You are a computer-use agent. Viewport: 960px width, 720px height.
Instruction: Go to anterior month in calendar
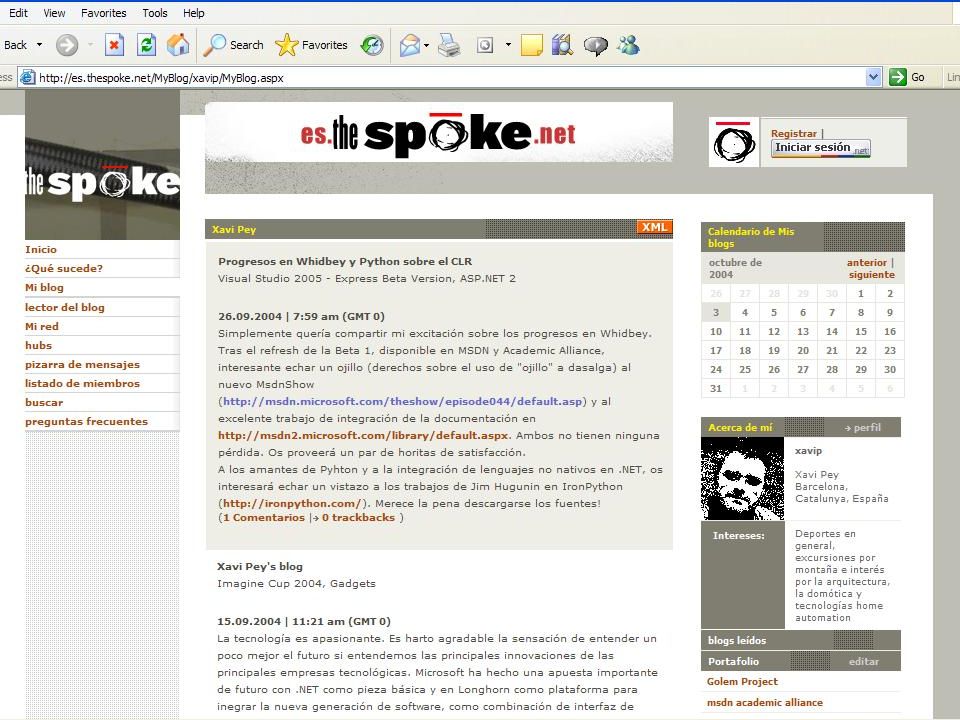[866, 262]
